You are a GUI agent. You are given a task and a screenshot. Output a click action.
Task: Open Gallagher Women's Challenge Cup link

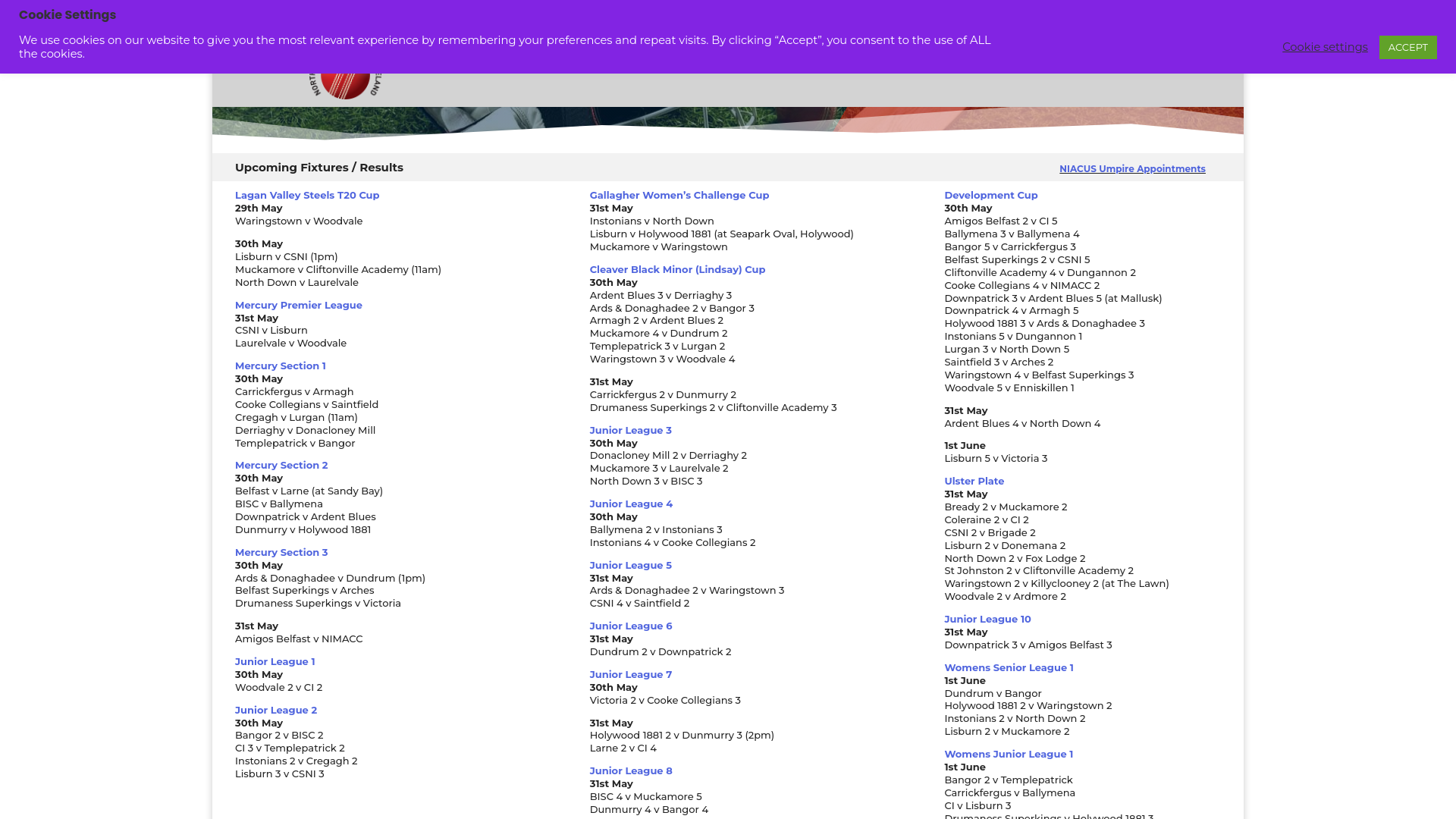pyautogui.click(x=679, y=195)
